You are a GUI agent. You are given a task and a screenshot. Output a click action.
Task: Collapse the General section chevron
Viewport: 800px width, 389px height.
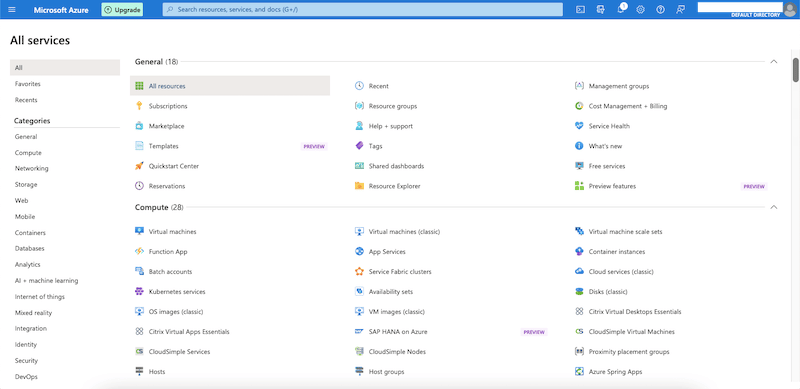click(x=773, y=62)
